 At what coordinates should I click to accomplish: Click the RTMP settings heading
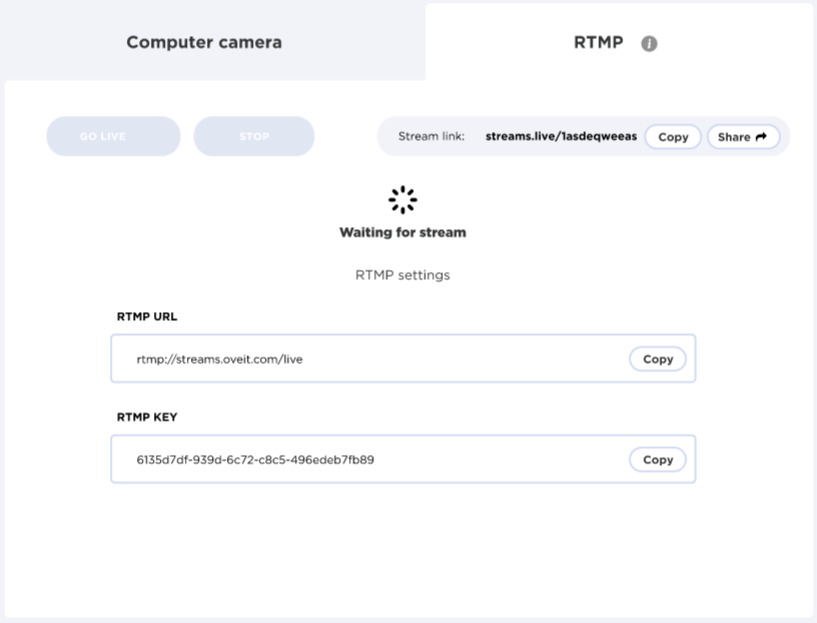(x=402, y=276)
